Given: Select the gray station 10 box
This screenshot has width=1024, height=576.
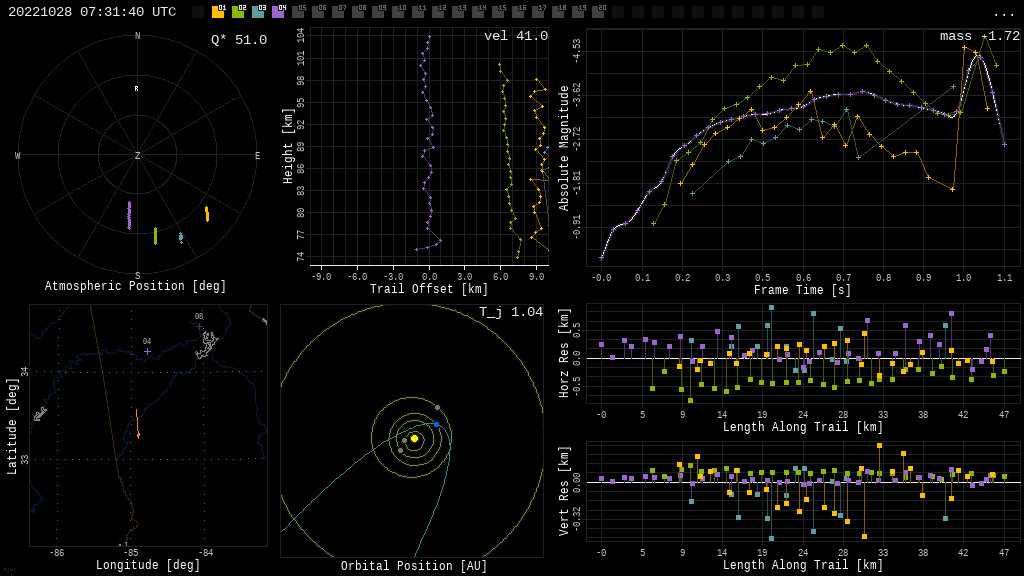Looking at the screenshot, I should tap(398, 12).
